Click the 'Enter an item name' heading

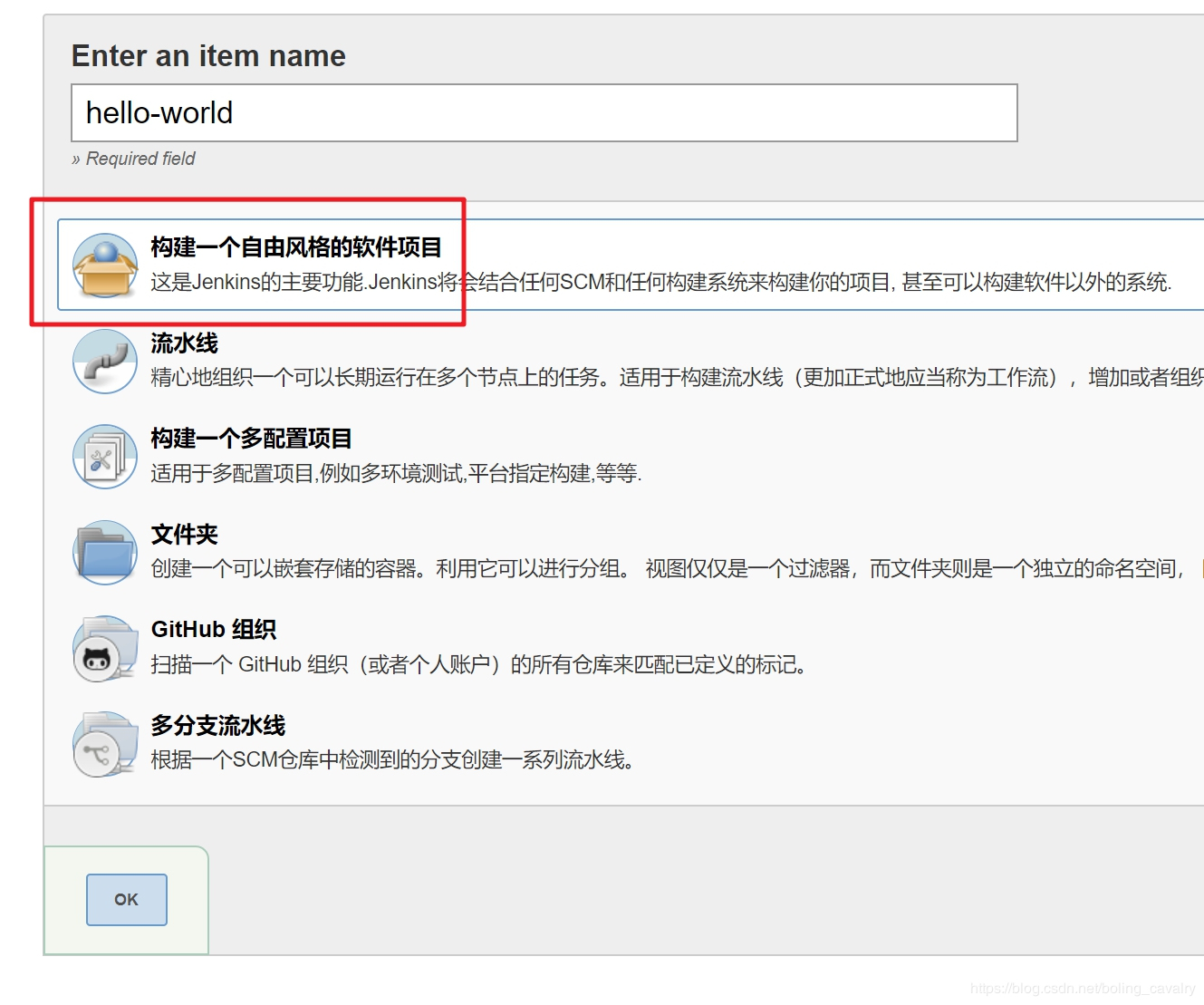pyautogui.click(x=208, y=56)
